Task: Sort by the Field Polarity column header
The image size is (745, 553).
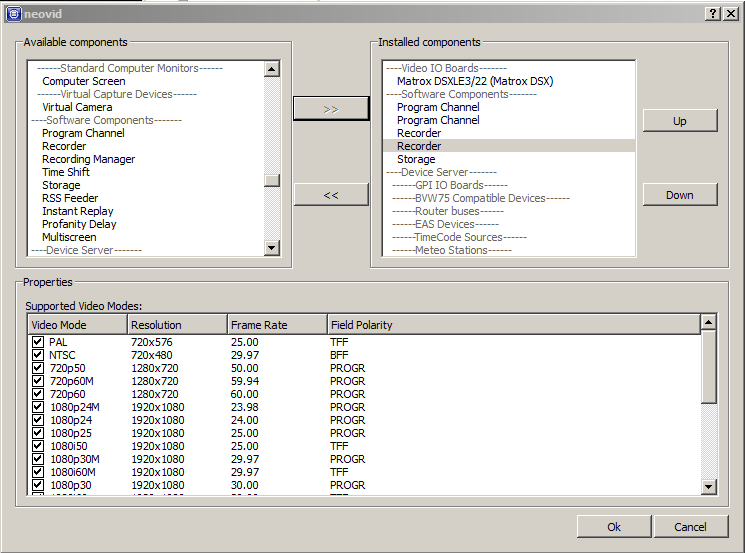Action: (514, 325)
